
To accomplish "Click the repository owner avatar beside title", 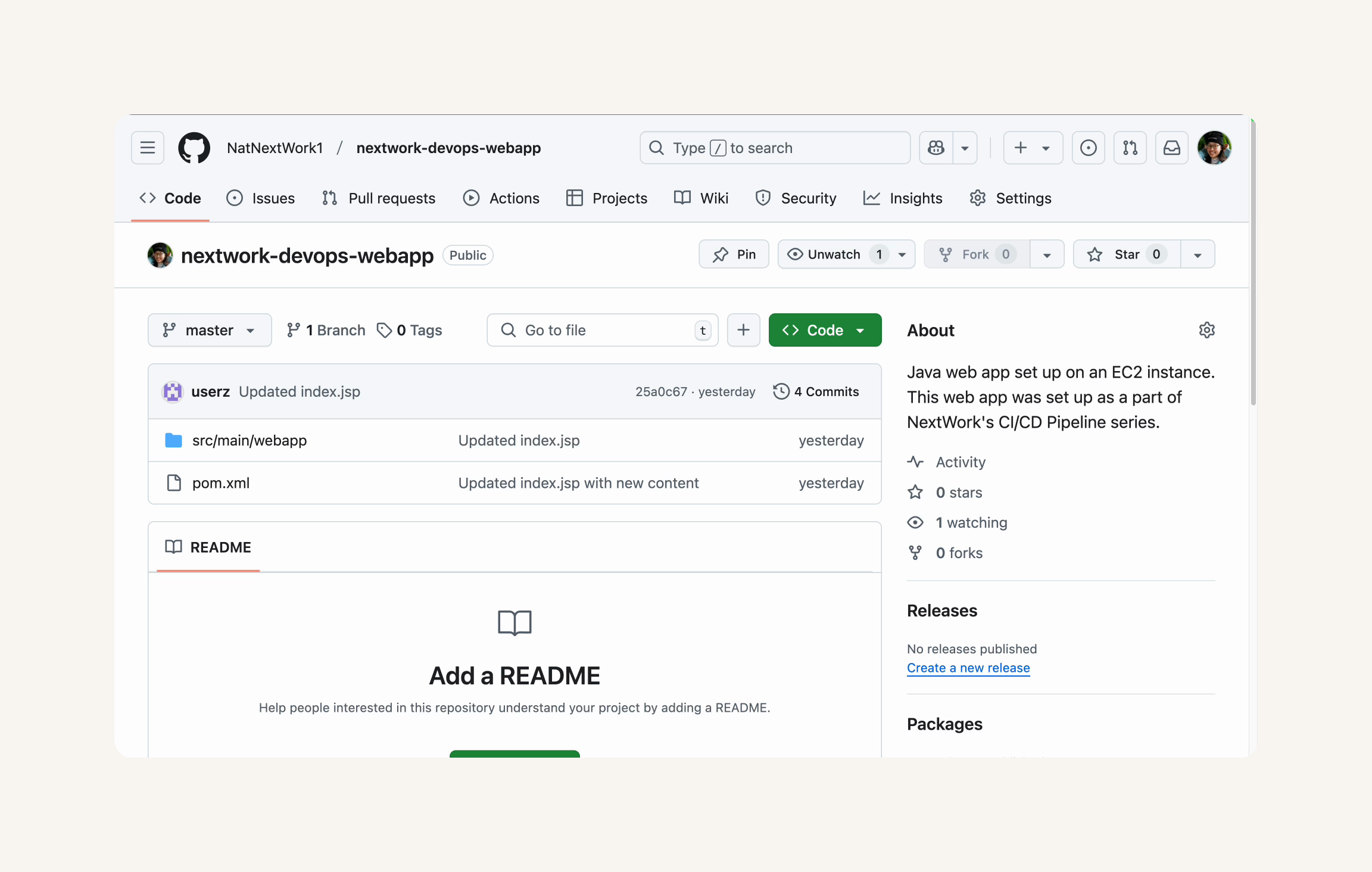I will tap(160, 255).
